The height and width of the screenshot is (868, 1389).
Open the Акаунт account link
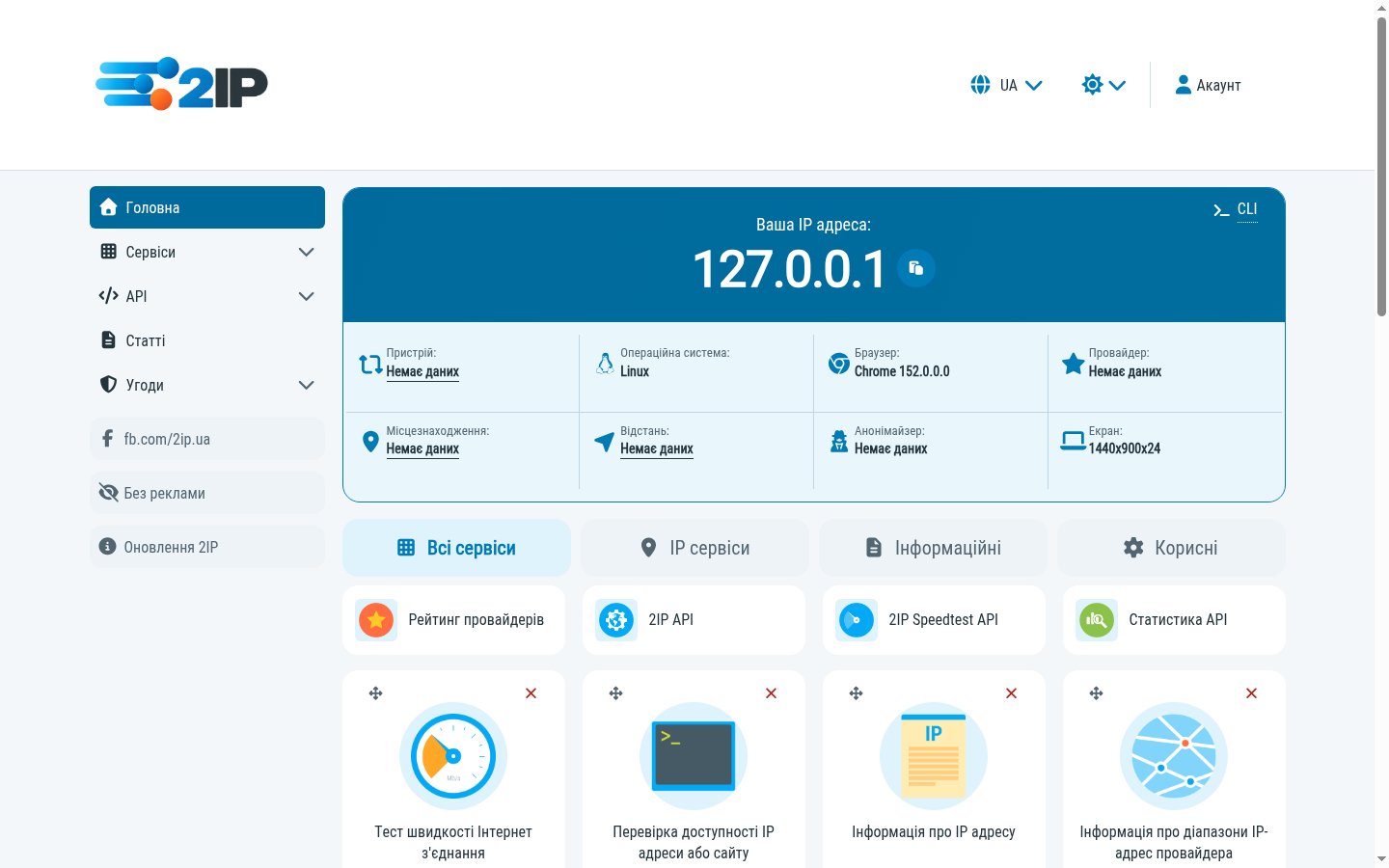pyautogui.click(x=1208, y=85)
